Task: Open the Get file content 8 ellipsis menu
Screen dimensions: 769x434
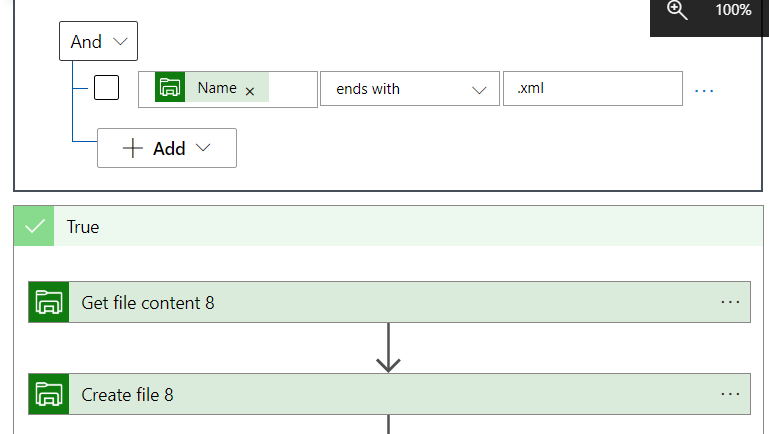Action: click(730, 302)
